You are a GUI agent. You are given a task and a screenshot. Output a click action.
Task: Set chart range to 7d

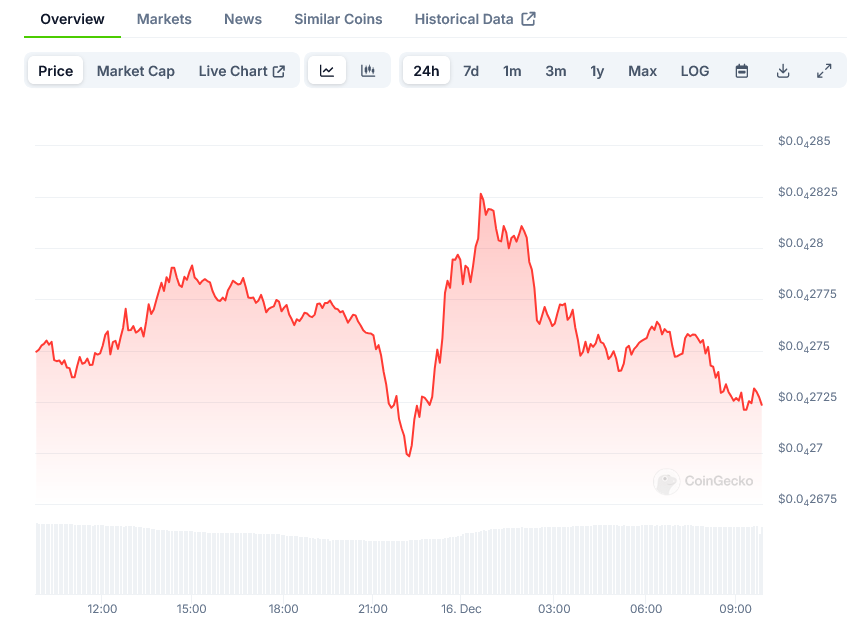point(471,71)
